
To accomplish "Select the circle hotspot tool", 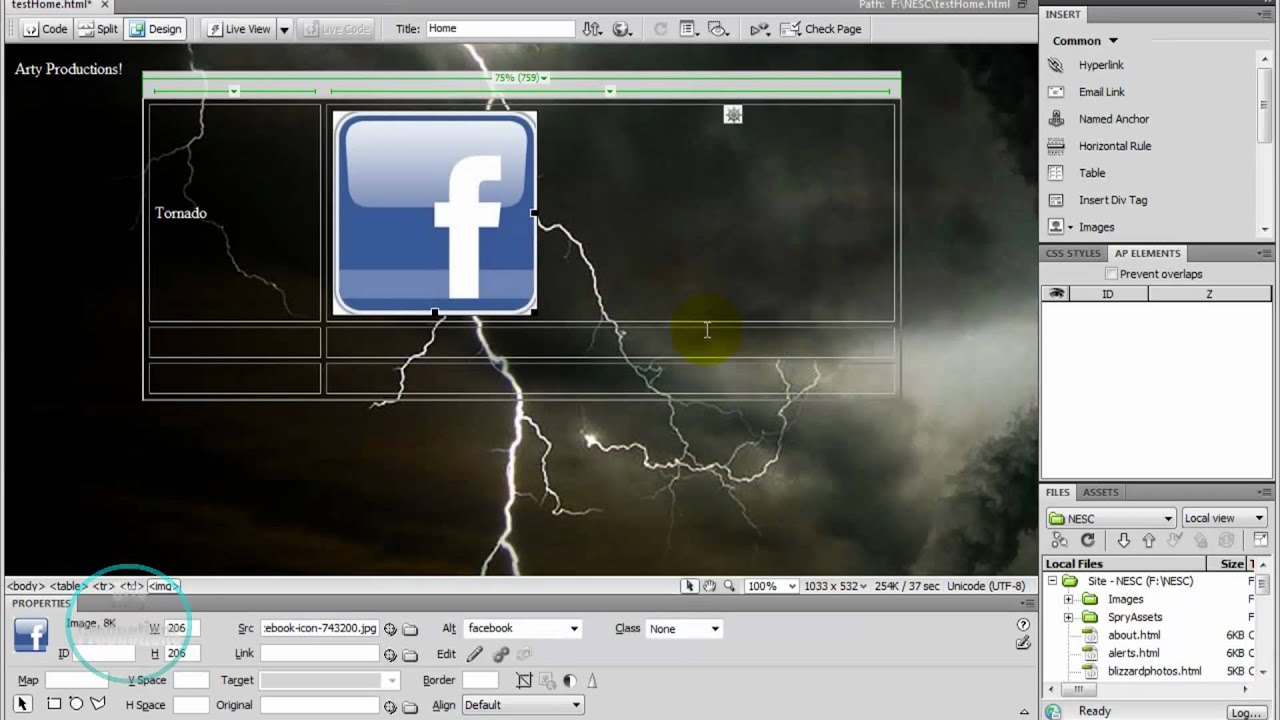I will tap(76, 704).
